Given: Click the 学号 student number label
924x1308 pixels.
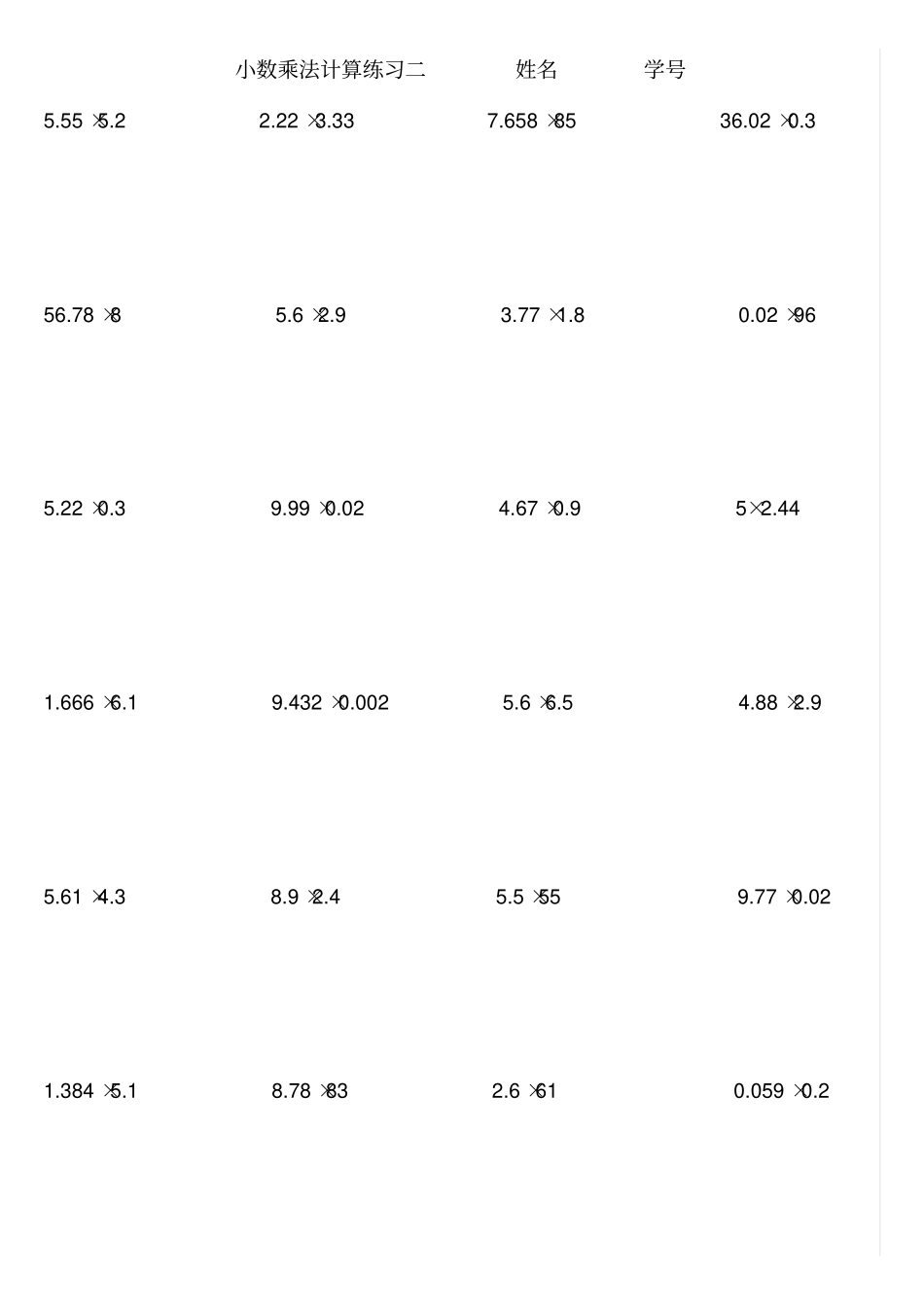Looking at the screenshot, I should [x=664, y=70].
